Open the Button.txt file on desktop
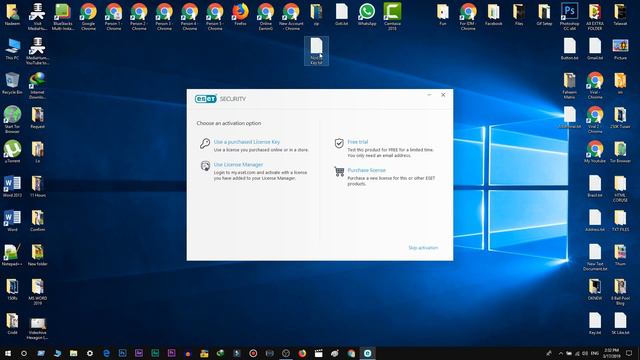Viewport: 640px width, 360px height. tap(569, 49)
